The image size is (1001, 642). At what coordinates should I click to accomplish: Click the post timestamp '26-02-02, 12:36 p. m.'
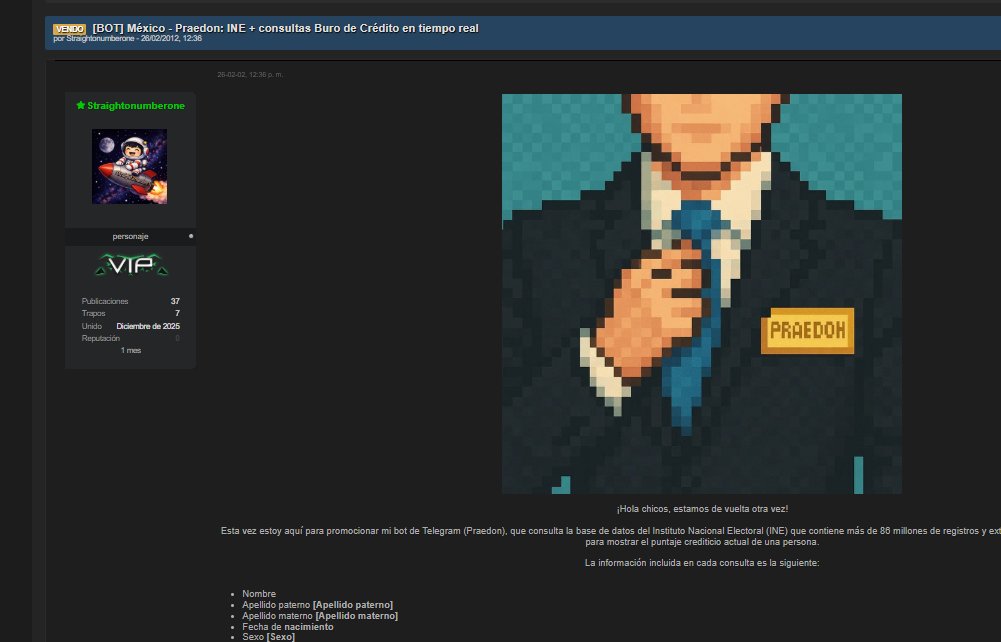click(x=250, y=75)
